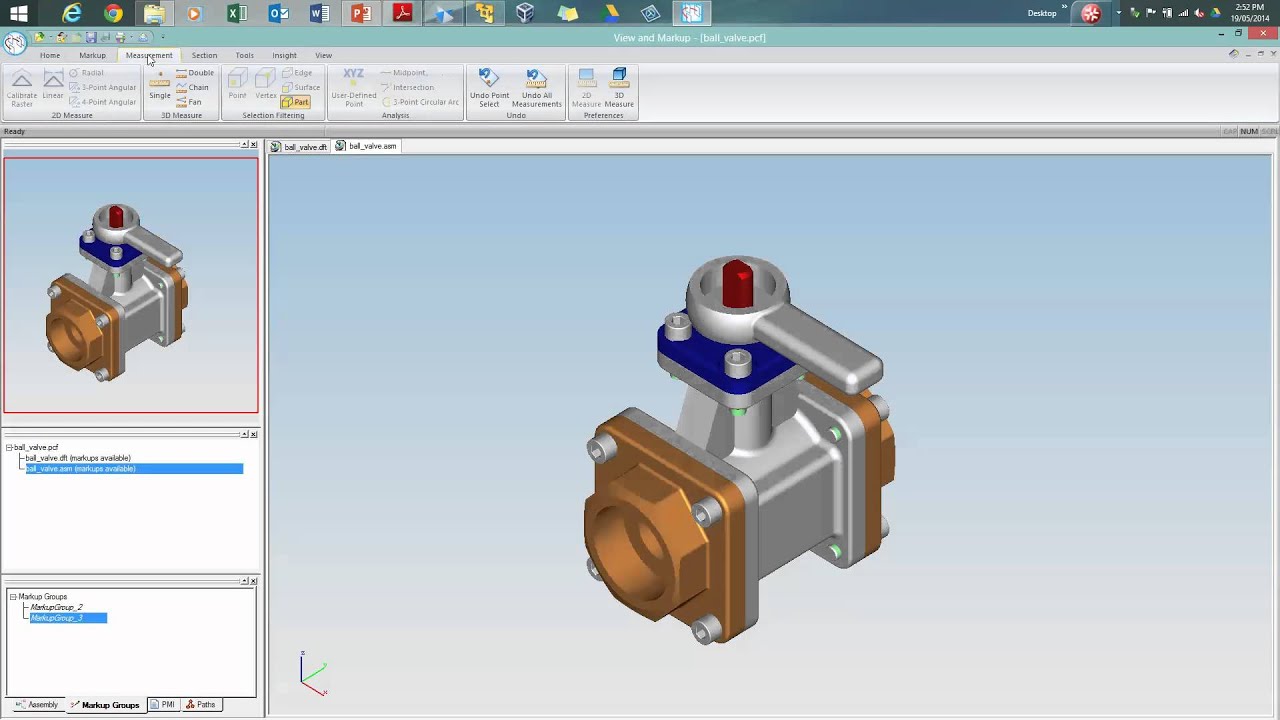Activate the Fan 3D measure tool
1280x720 pixels.
coord(189,102)
